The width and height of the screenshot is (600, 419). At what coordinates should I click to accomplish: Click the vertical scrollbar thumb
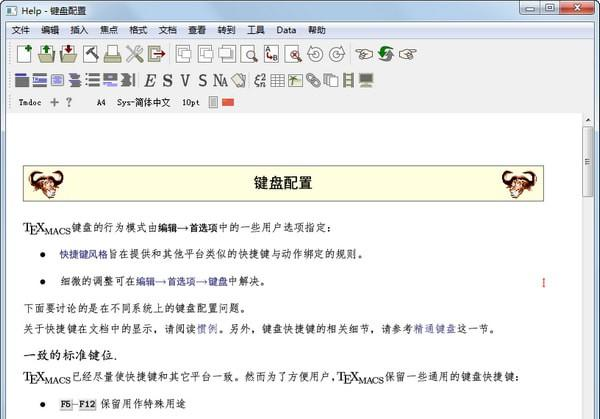pos(588,162)
